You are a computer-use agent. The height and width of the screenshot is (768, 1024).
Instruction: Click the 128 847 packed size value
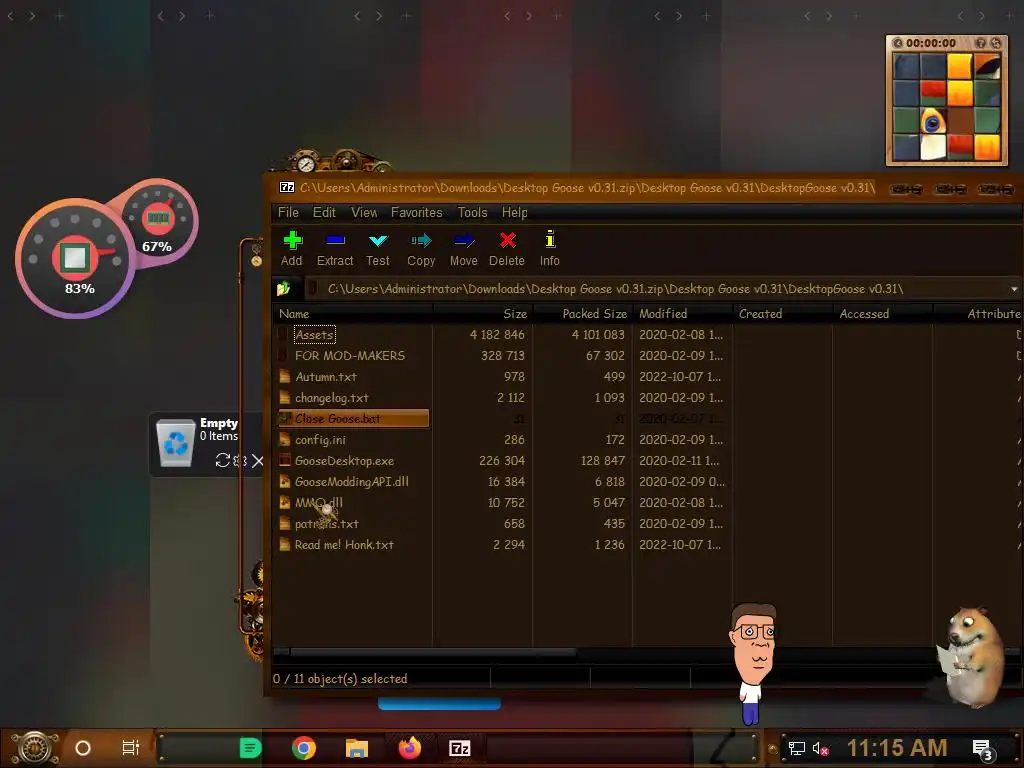point(603,460)
